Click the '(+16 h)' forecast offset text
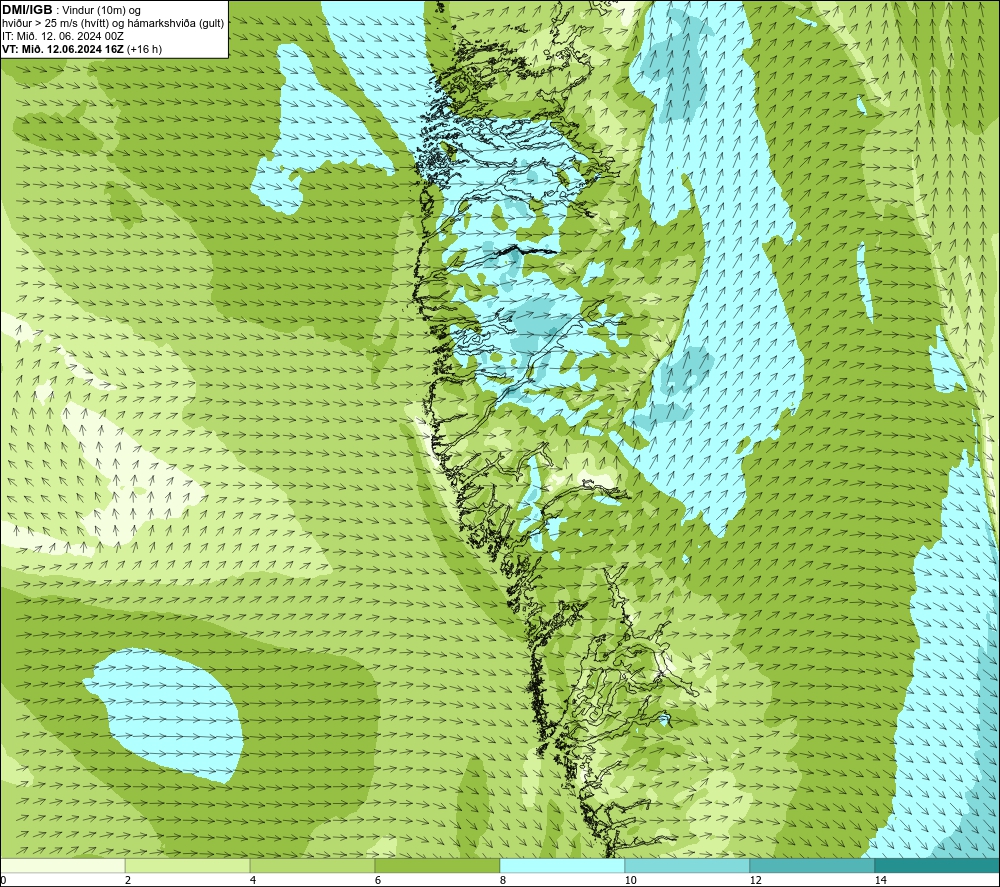The width and height of the screenshot is (1000, 887). tap(145, 49)
